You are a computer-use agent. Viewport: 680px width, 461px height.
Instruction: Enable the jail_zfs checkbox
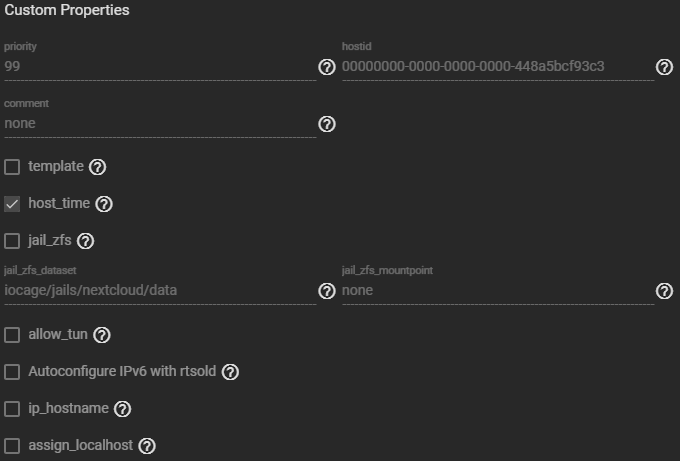click(12, 241)
